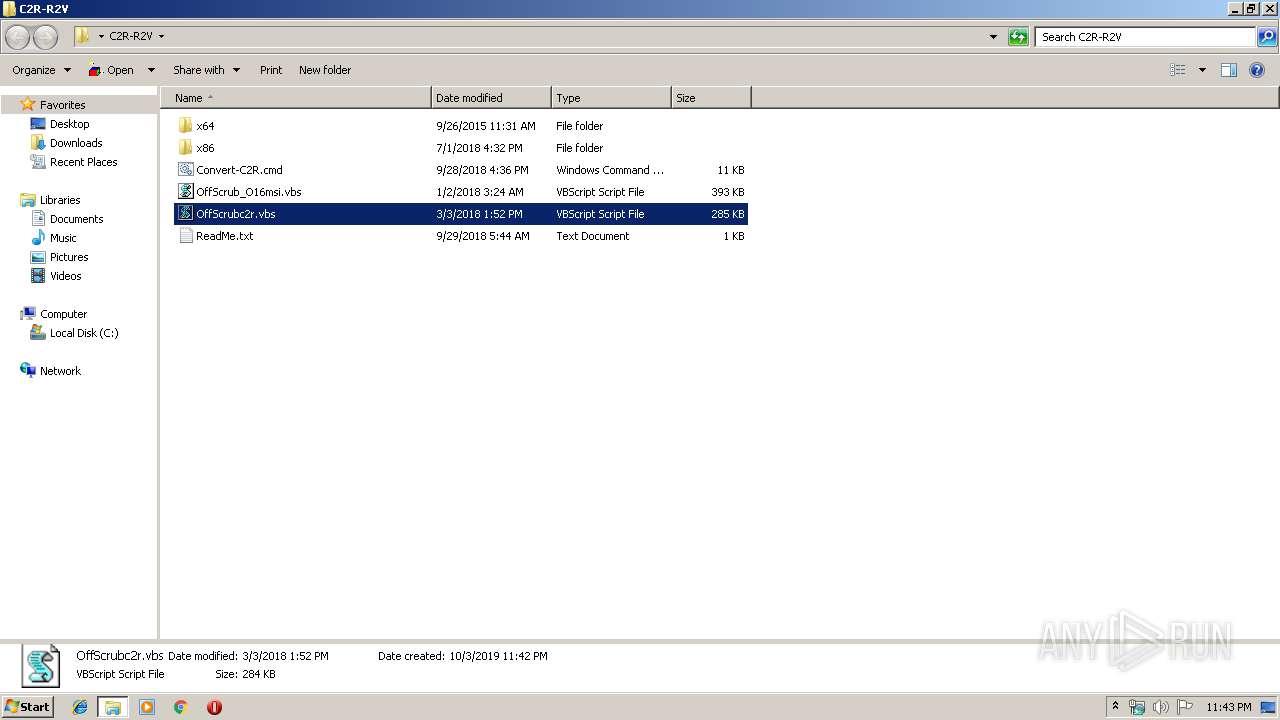Expand the address bar history dropdown
Viewport: 1280px width, 720px height.
tap(993, 37)
